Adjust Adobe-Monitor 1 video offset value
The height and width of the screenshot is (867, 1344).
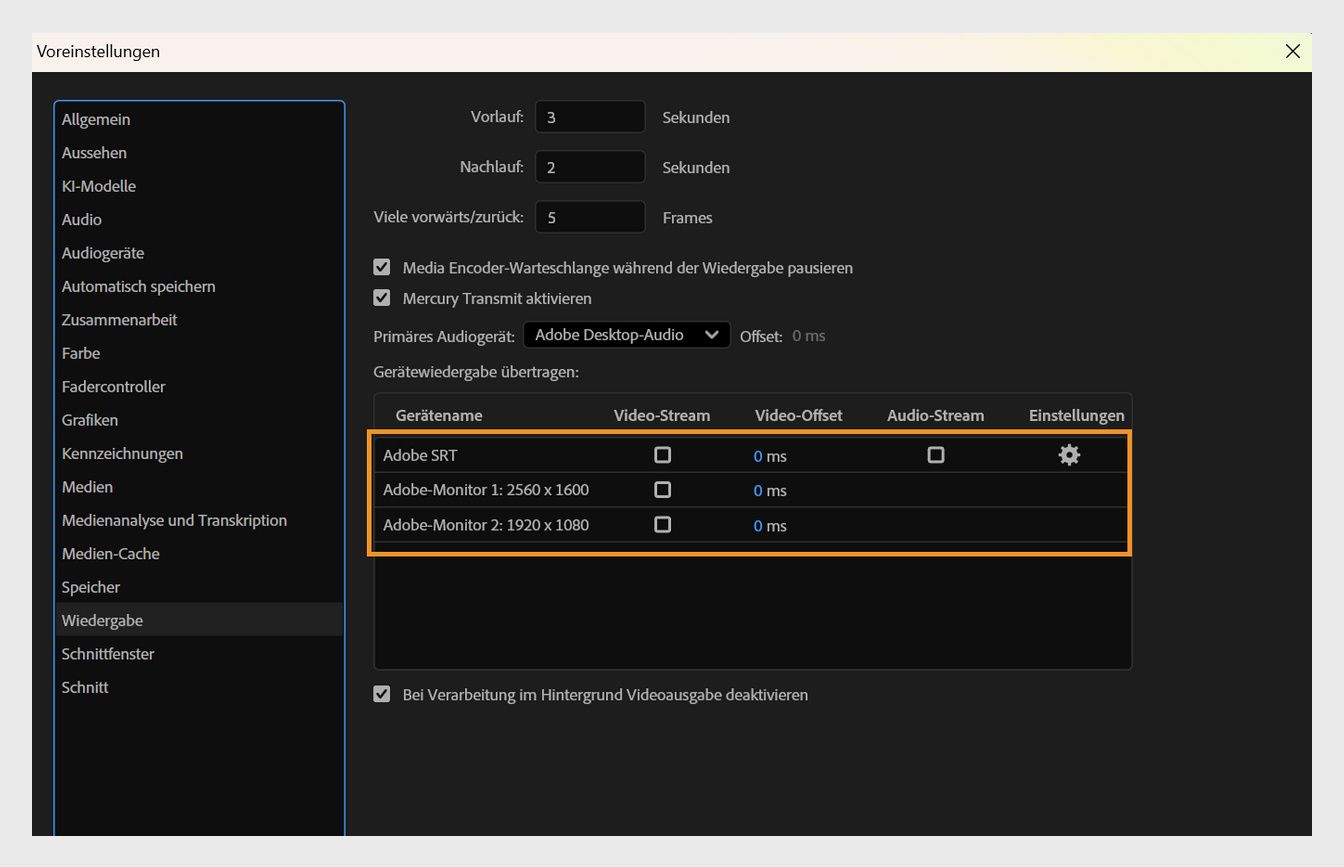click(758, 491)
